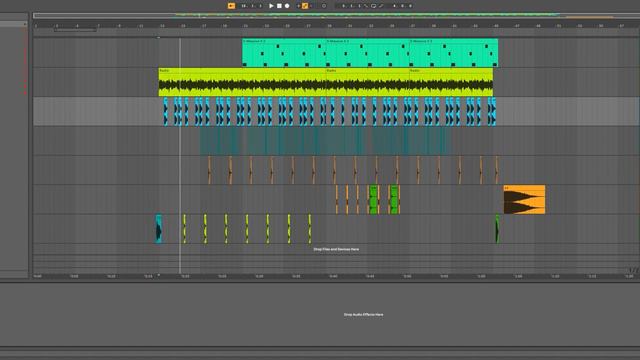Select the last thin yellow clip on the bottom track
The image size is (640, 360).
pyautogui.click(x=310, y=229)
